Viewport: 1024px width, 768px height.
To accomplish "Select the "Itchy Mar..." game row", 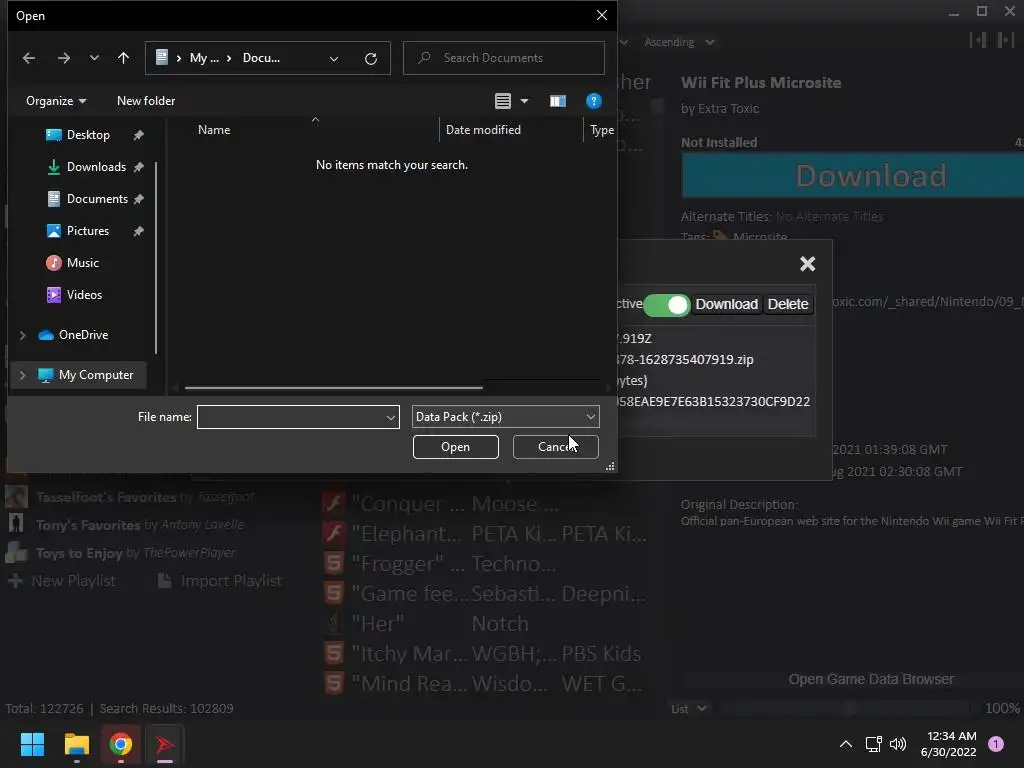I will [485, 654].
